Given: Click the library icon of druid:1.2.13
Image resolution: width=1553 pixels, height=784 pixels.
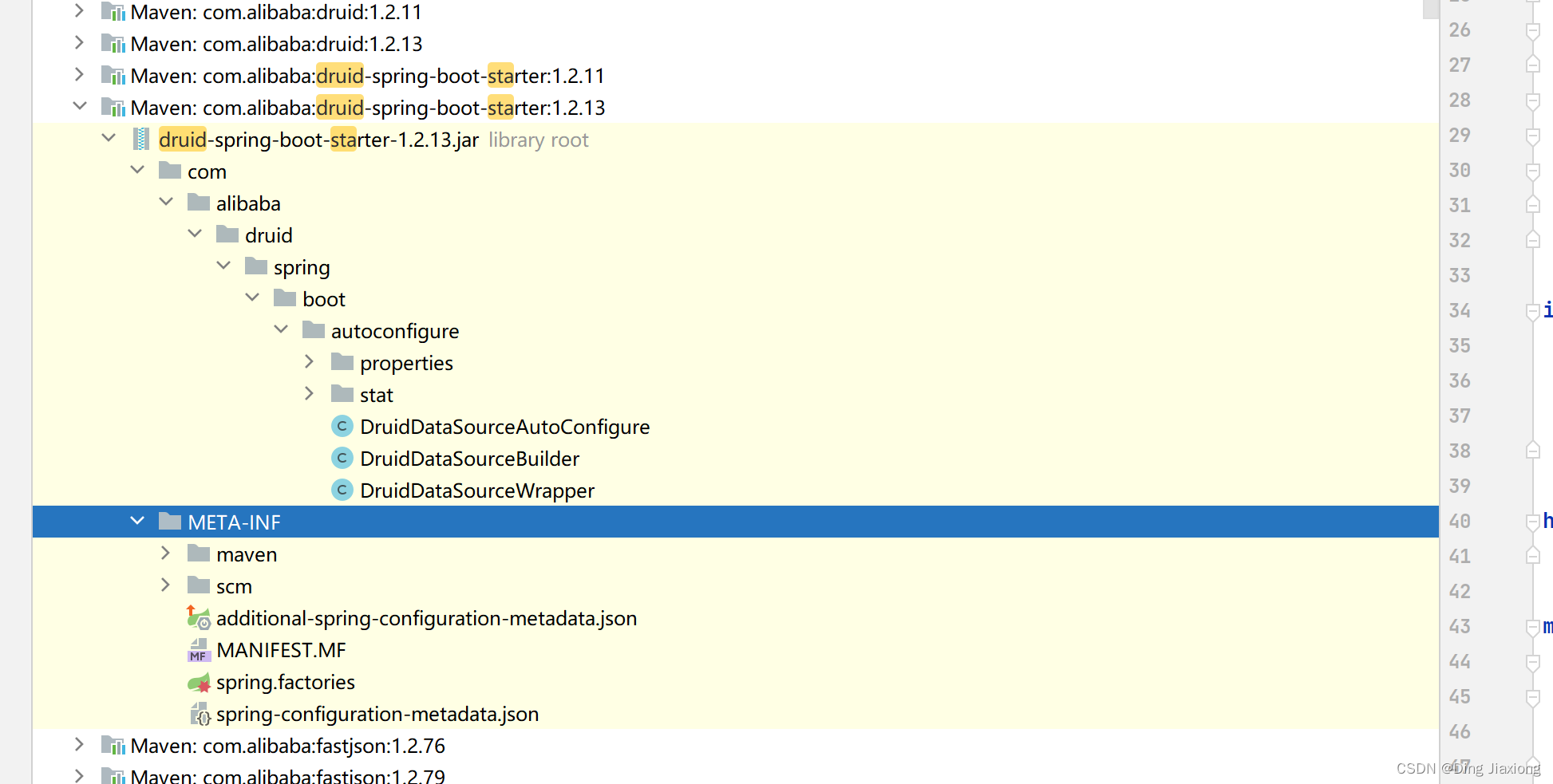Looking at the screenshot, I should click(x=113, y=44).
